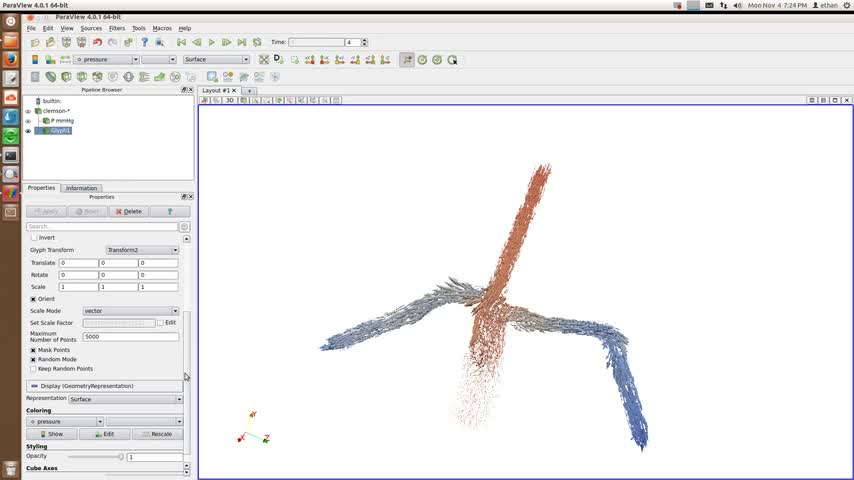Screen dimensions: 854x480
Task: Add a new layout tab with the plus button
Action: pos(249,91)
